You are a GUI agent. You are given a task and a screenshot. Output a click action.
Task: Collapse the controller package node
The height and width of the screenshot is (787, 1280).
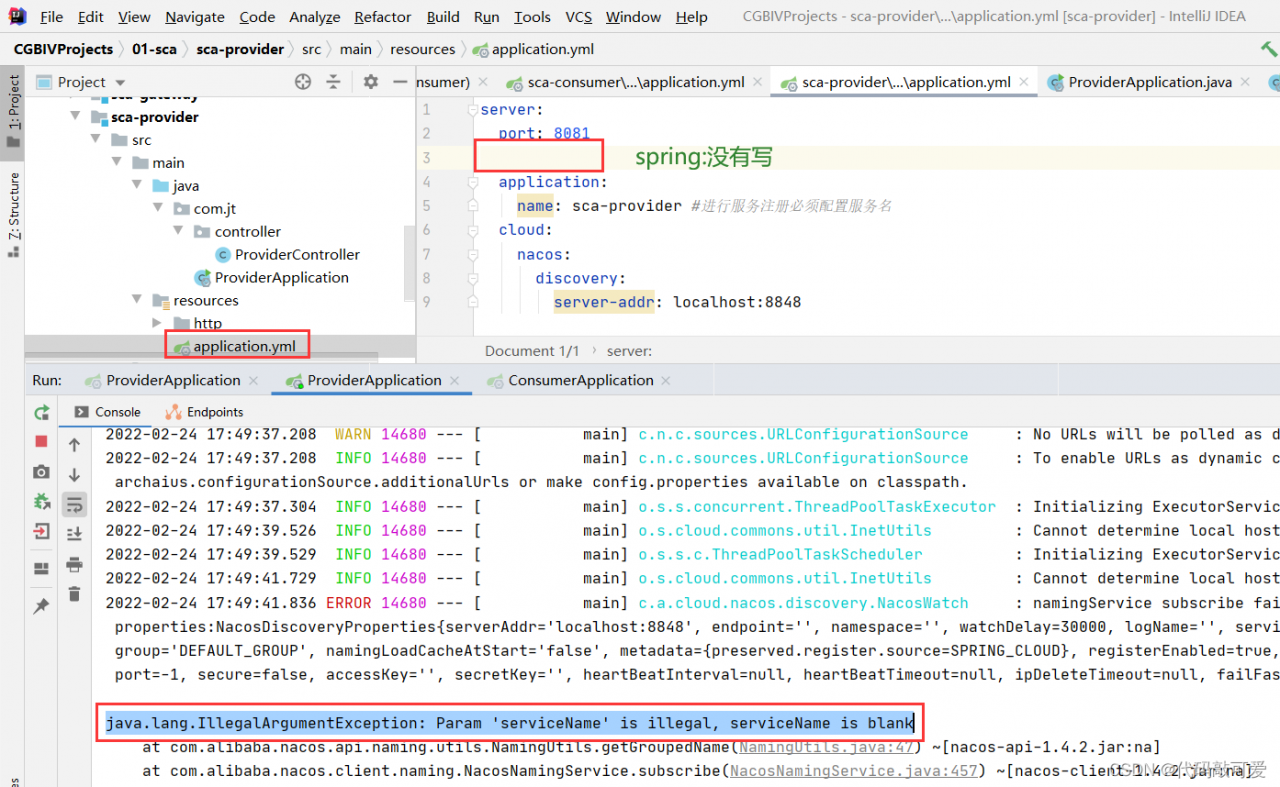click(178, 232)
